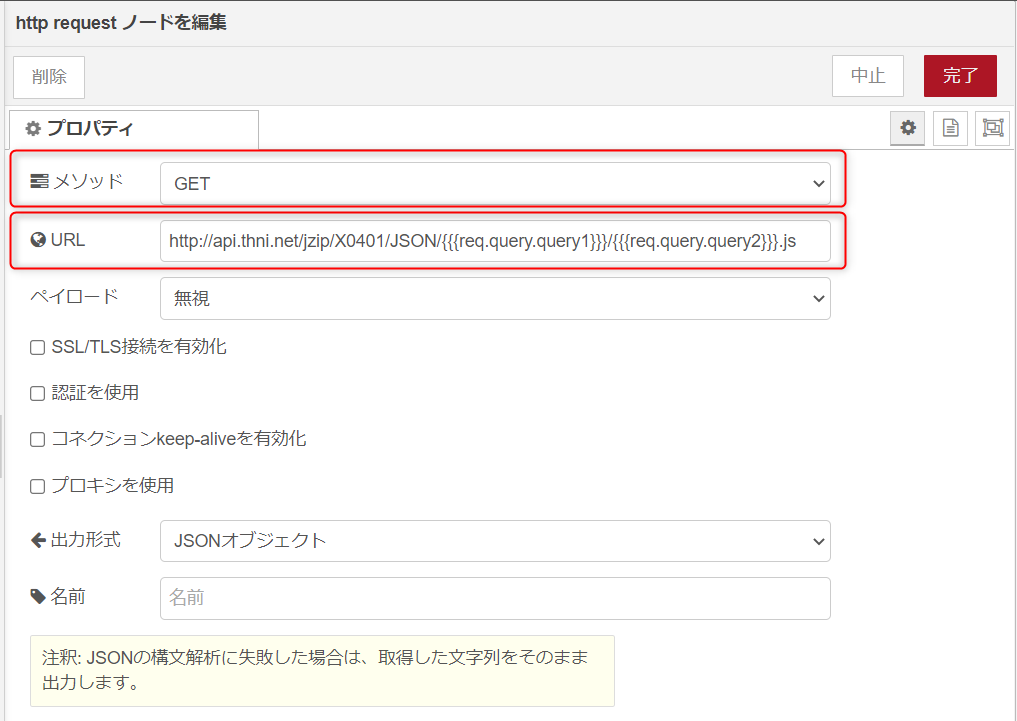
Task: Click the プロキシを使用 label text
Action: [x=112, y=486]
